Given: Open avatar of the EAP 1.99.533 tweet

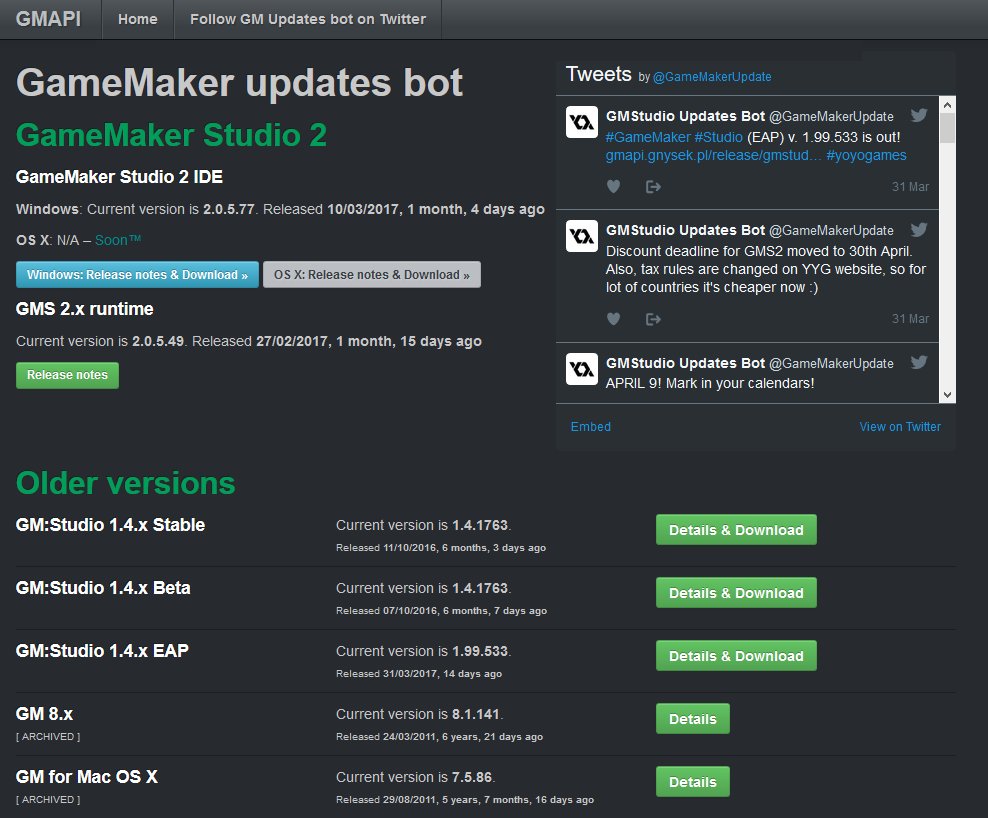Looking at the screenshot, I should tap(582, 122).
